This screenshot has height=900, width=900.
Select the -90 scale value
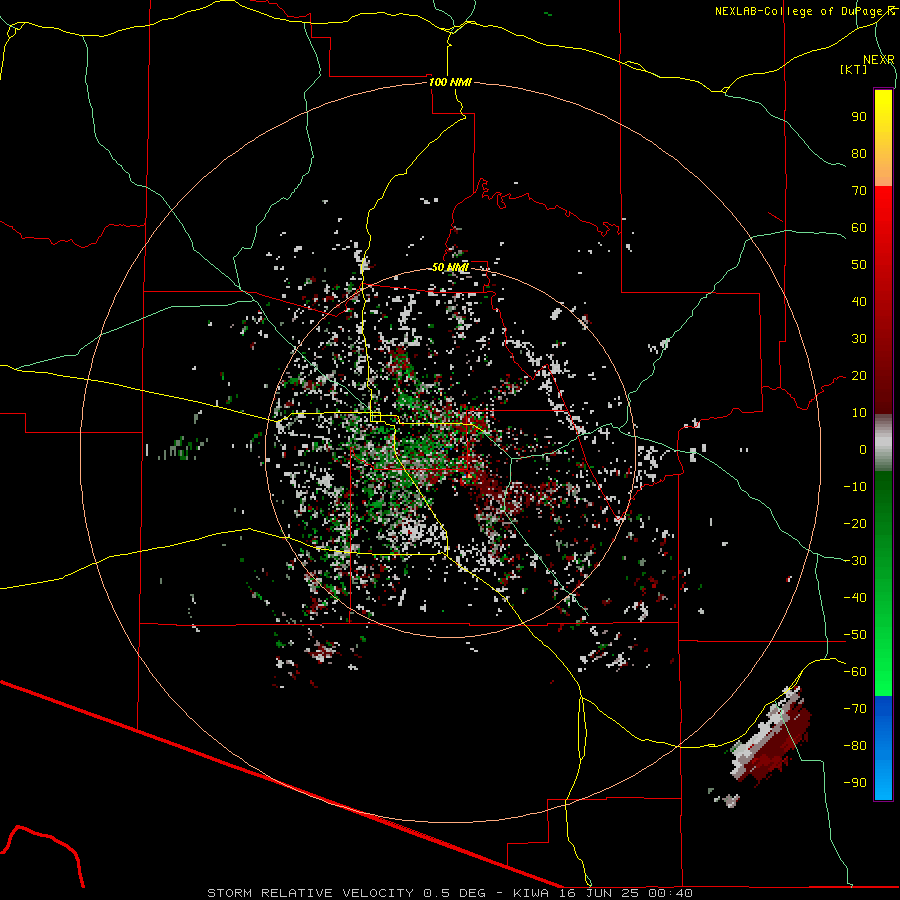(x=855, y=783)
